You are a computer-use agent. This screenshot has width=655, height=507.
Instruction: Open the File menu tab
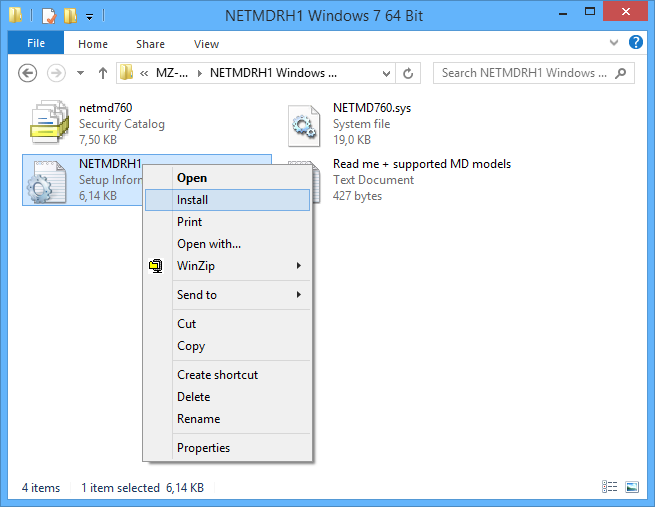(36, 44)
